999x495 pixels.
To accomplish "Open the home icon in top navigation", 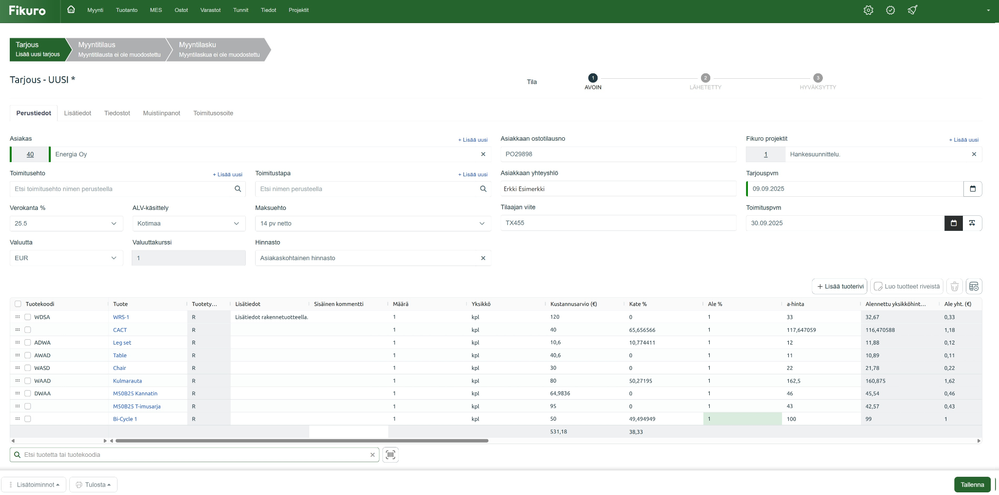I will tap(71, 10).
